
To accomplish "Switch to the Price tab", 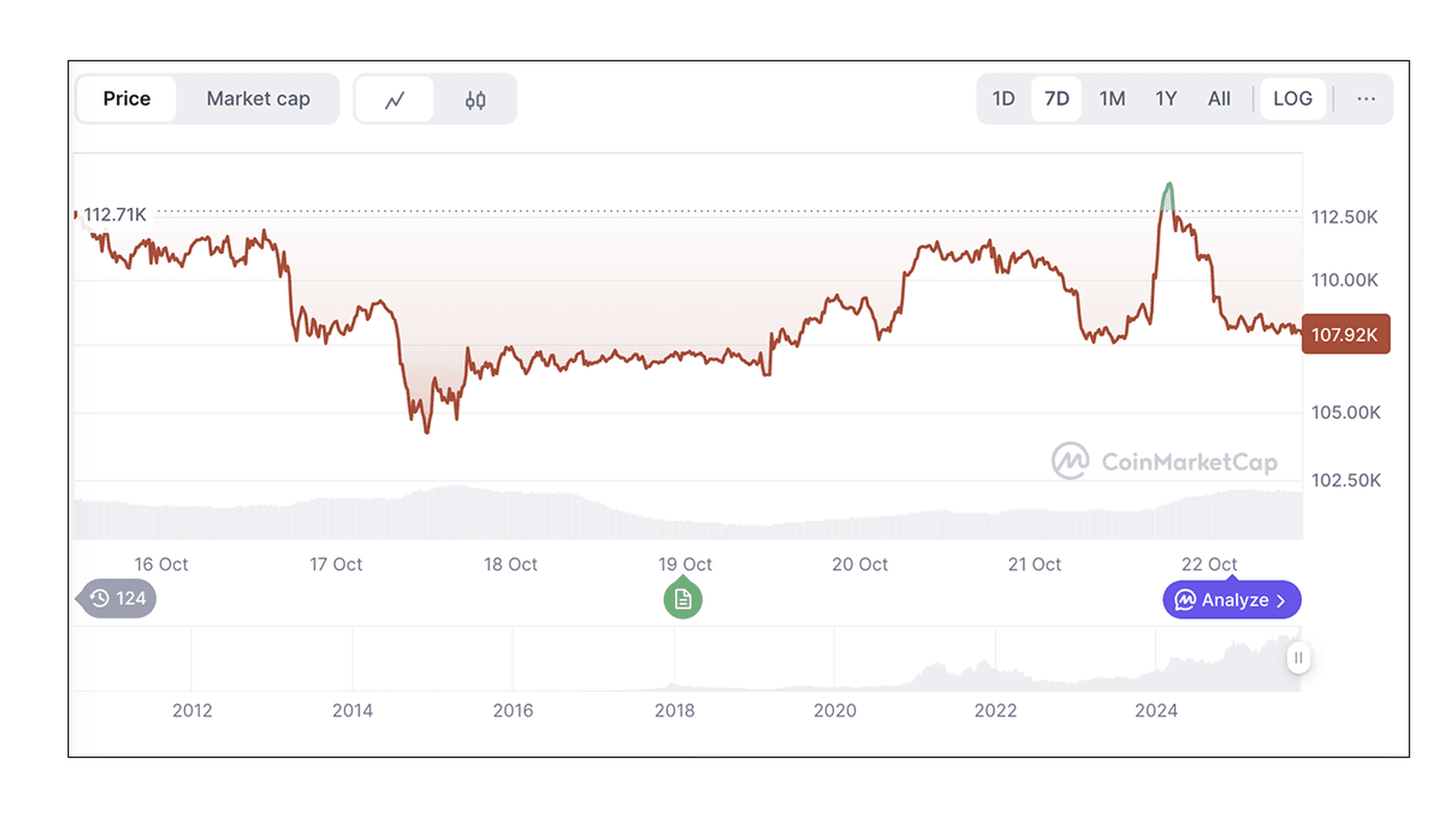I will click(x=127, y=99).
